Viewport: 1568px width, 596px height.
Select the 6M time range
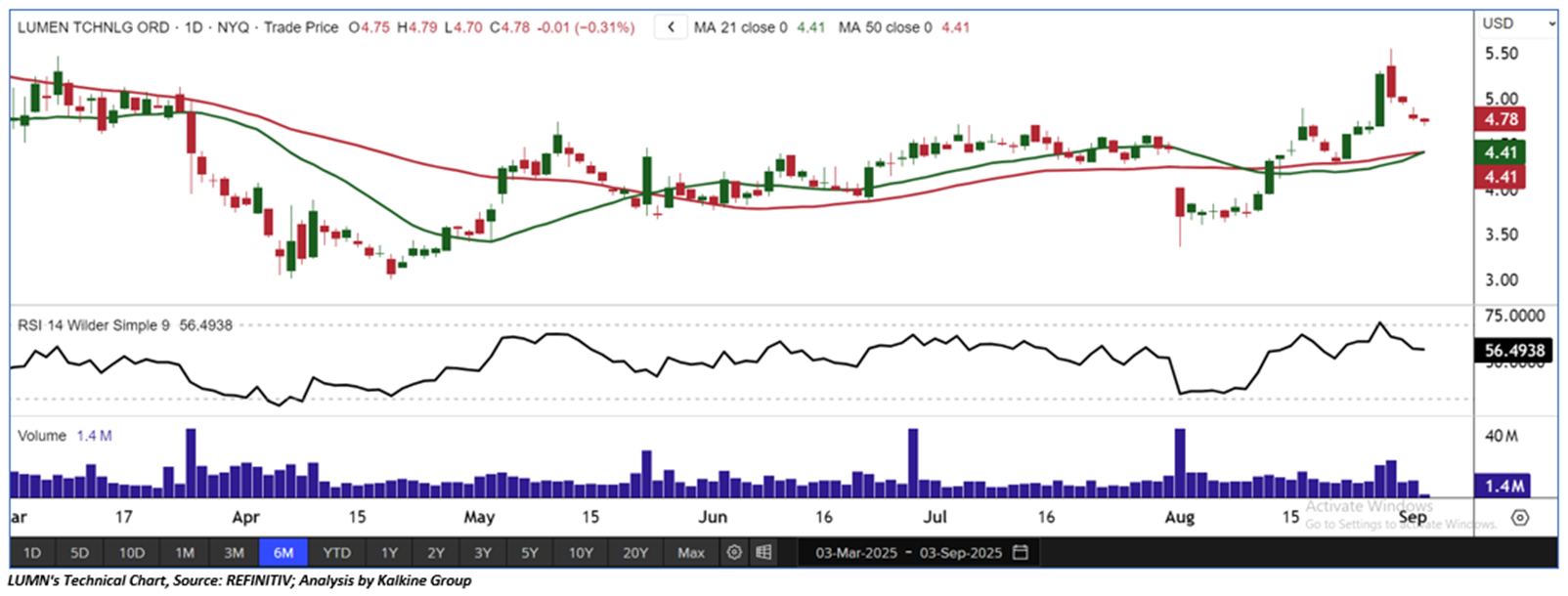click(x=283, y=553)
